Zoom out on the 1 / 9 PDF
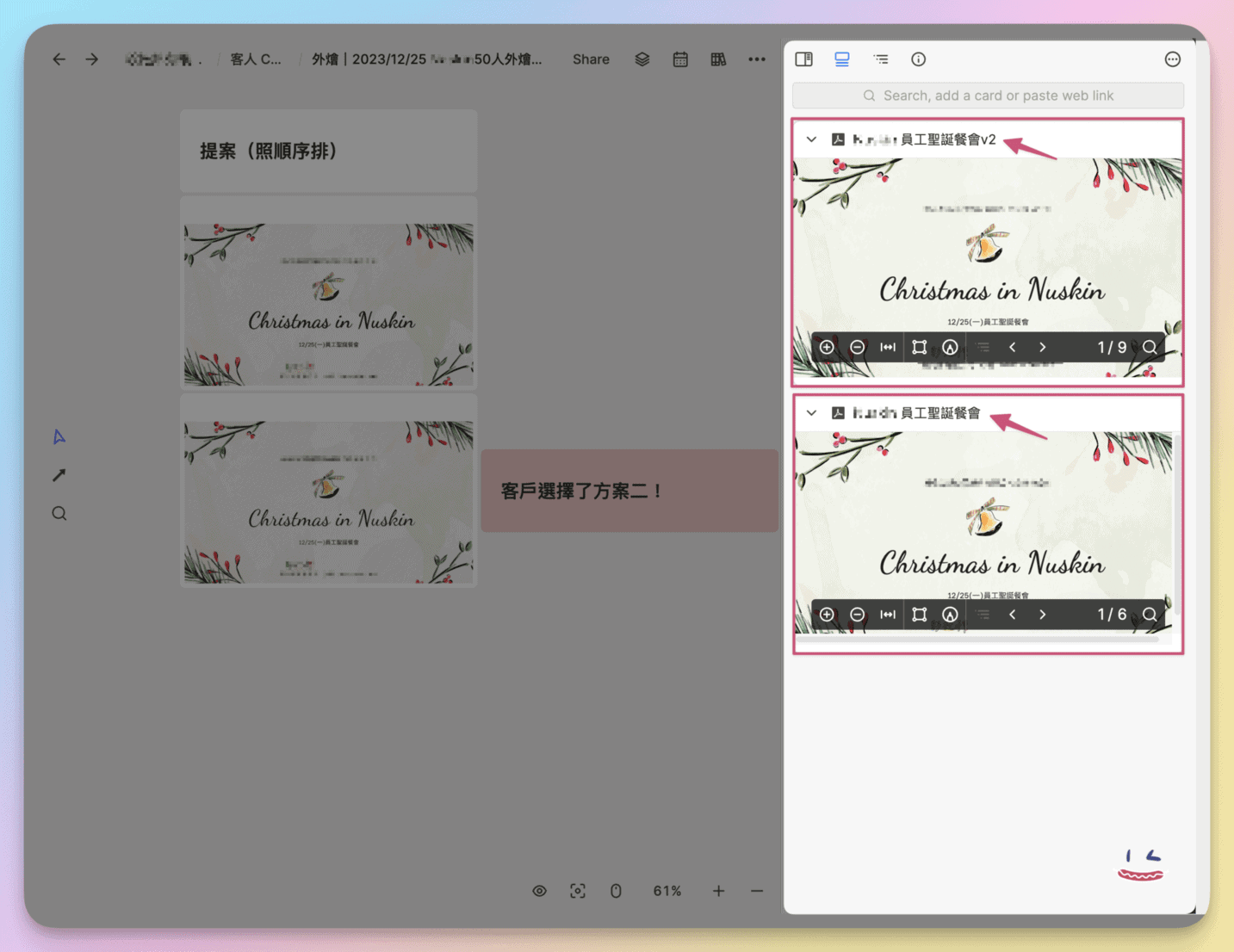1234x952 pixels. coord(858,348)
